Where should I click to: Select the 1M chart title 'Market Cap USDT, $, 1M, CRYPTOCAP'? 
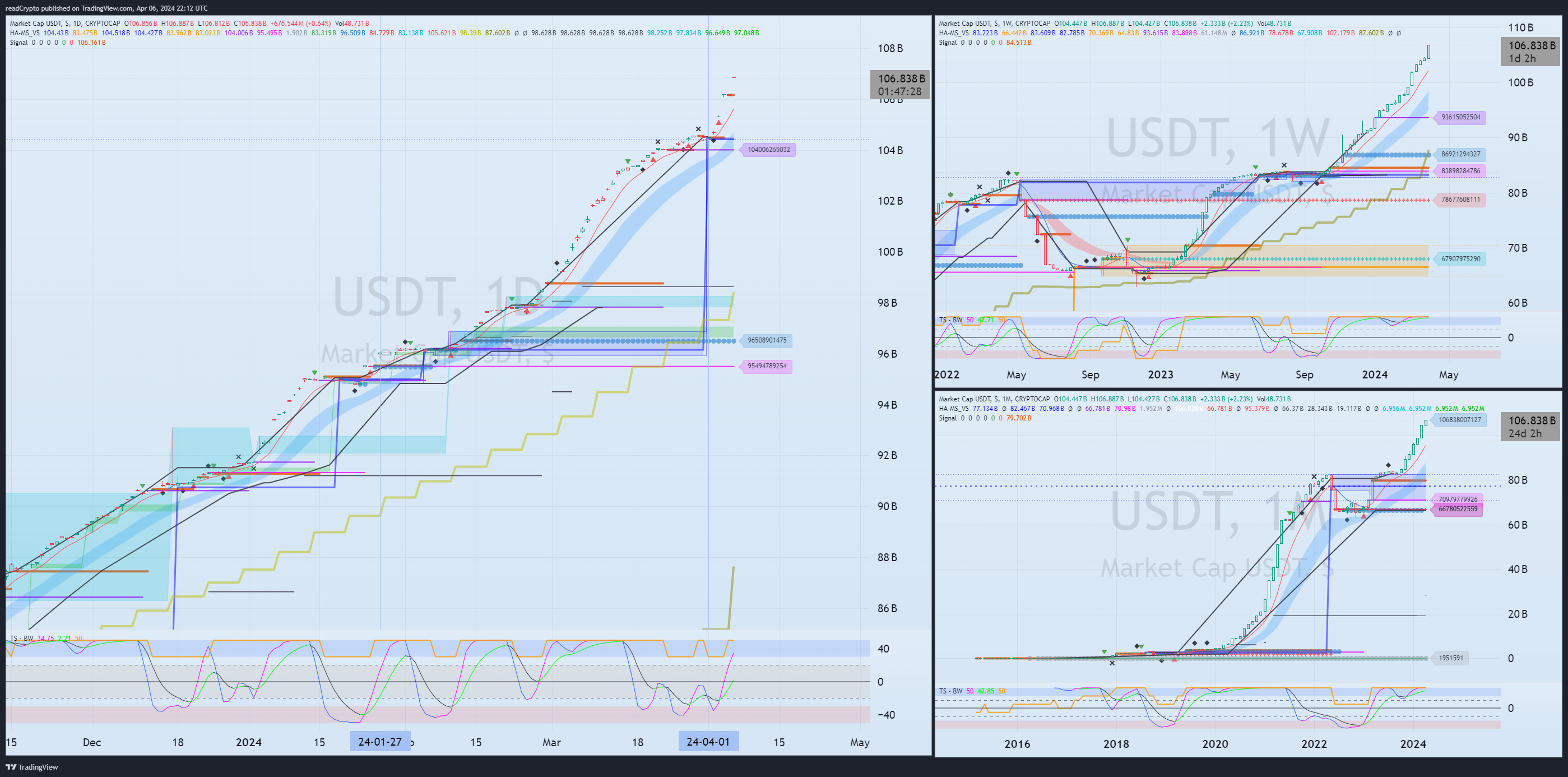994,399
